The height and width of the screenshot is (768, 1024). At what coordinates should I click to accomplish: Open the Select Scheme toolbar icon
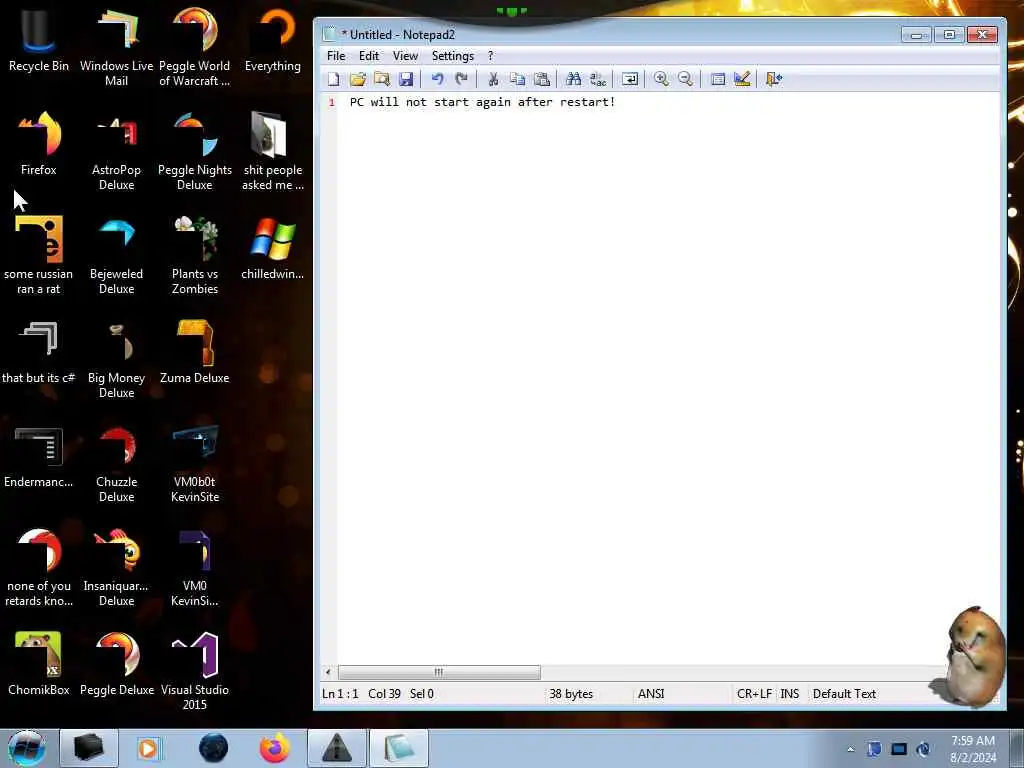(718, 80)
